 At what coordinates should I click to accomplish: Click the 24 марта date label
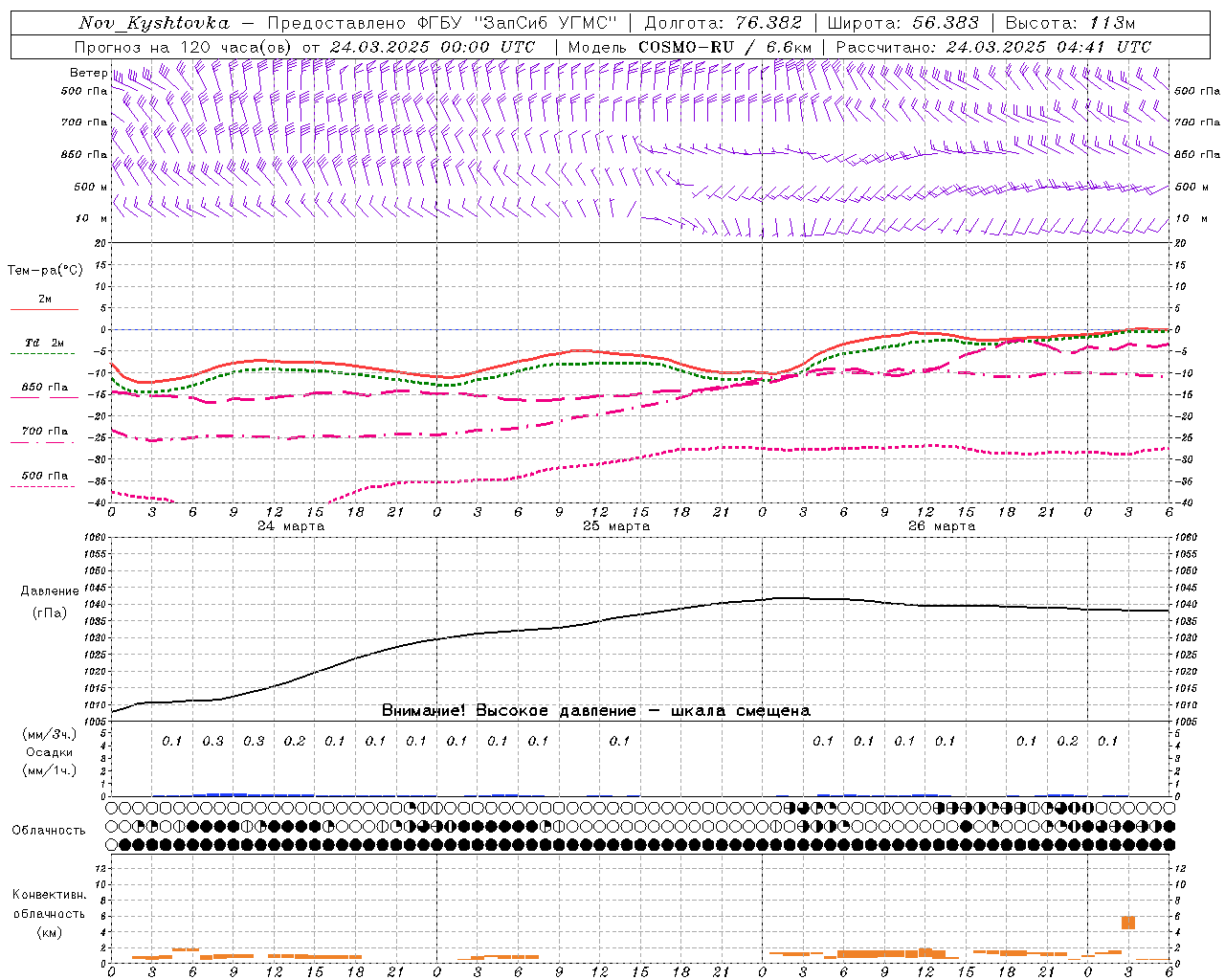coord(291,526)
